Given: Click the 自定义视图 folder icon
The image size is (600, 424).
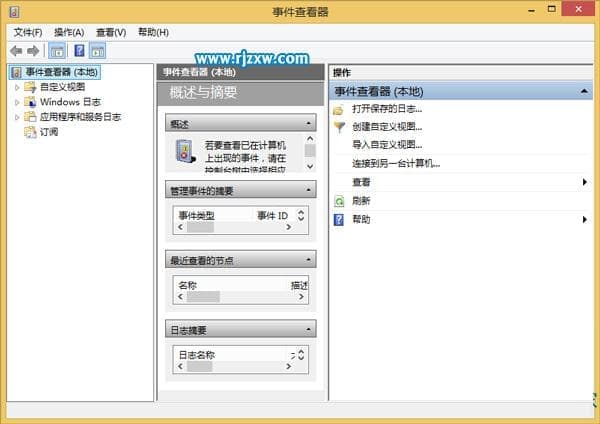Looking at the screenshot, I should point(30,87).
